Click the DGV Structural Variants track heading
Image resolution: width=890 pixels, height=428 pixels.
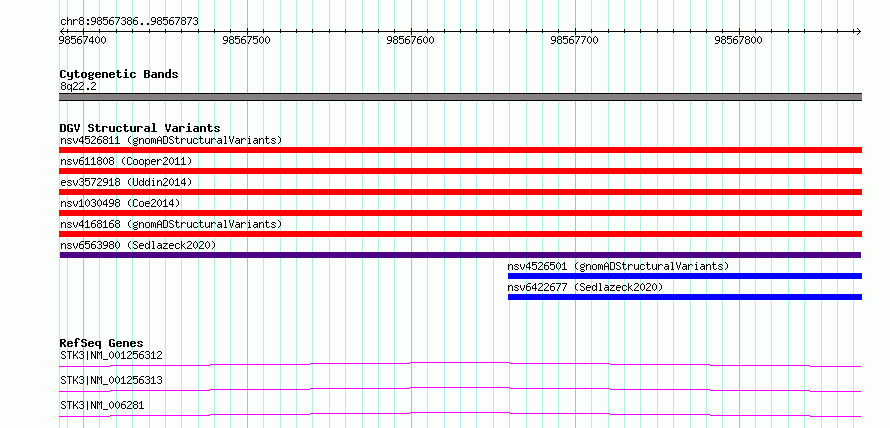[x=140, y=128]
